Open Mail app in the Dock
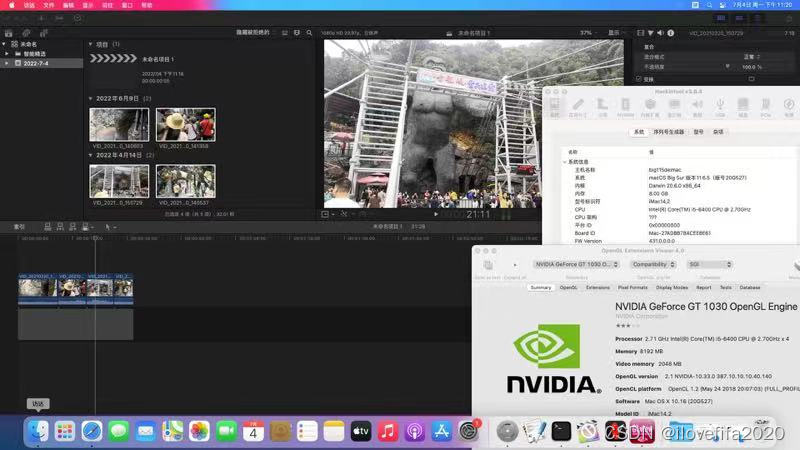The height and width of the screenshot is (450, 800). (145, 432)
